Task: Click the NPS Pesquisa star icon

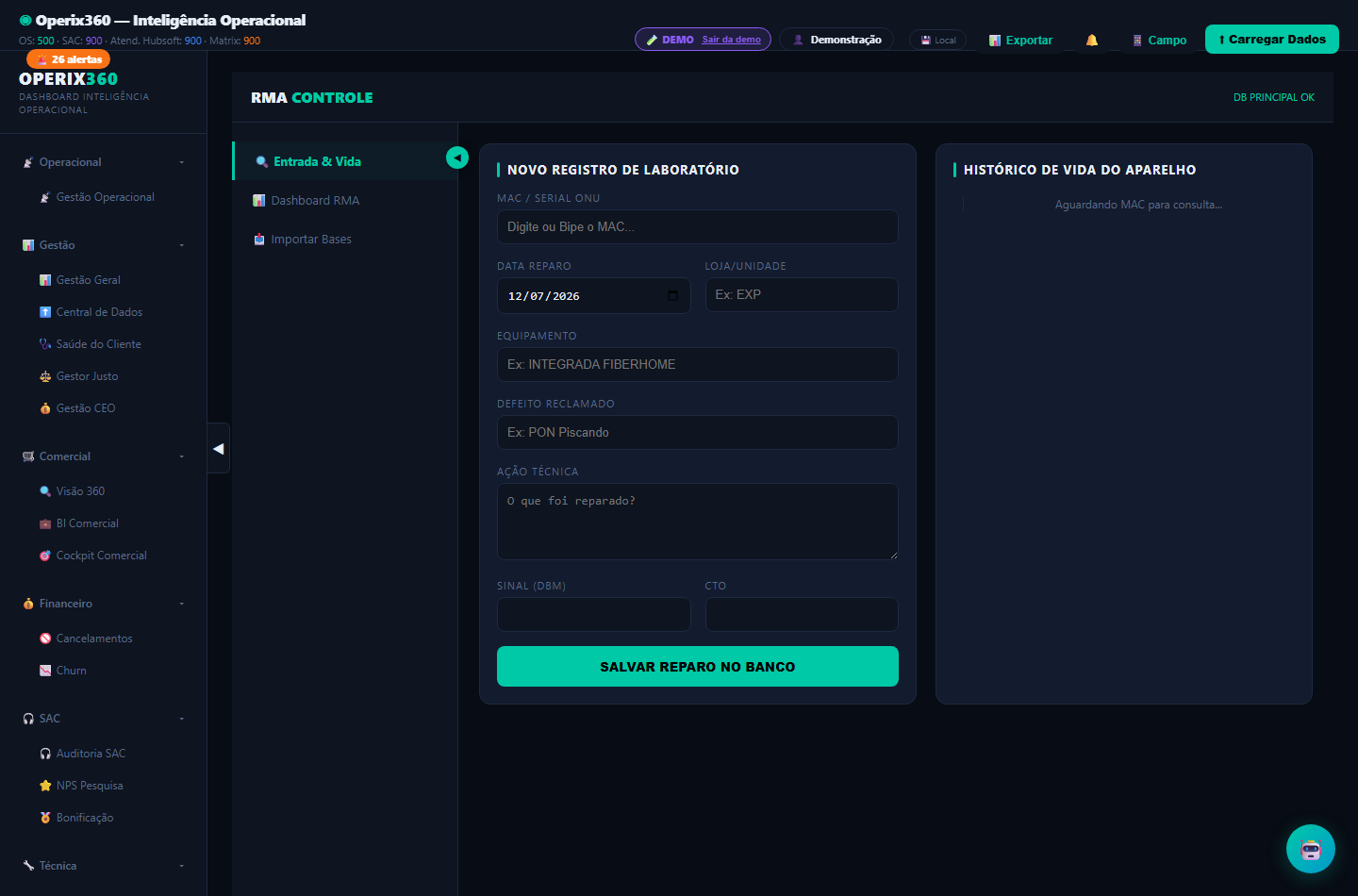Action: tap(45, 786)
